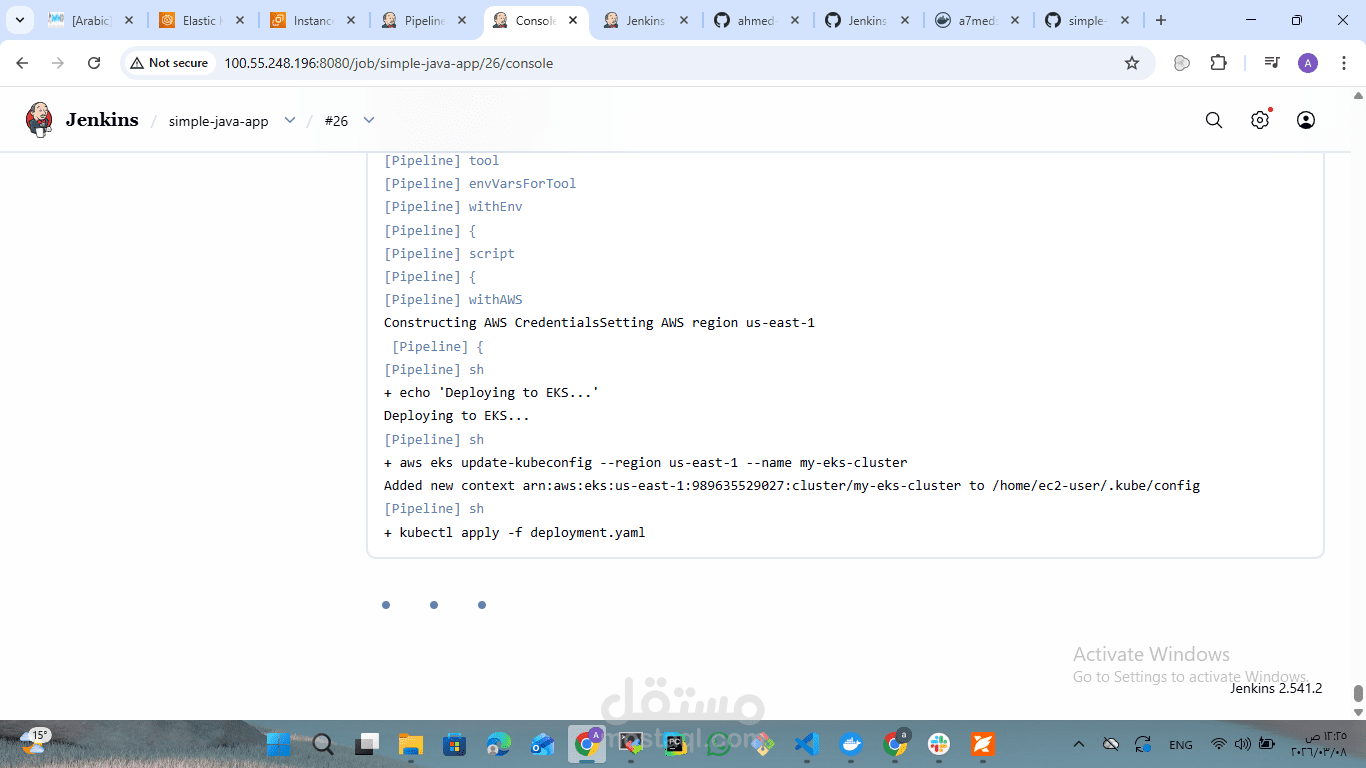This screenshot has height=768, width=1366.
Task: Click the Jenkins 2.541.2 version link
Action: 1276,688
